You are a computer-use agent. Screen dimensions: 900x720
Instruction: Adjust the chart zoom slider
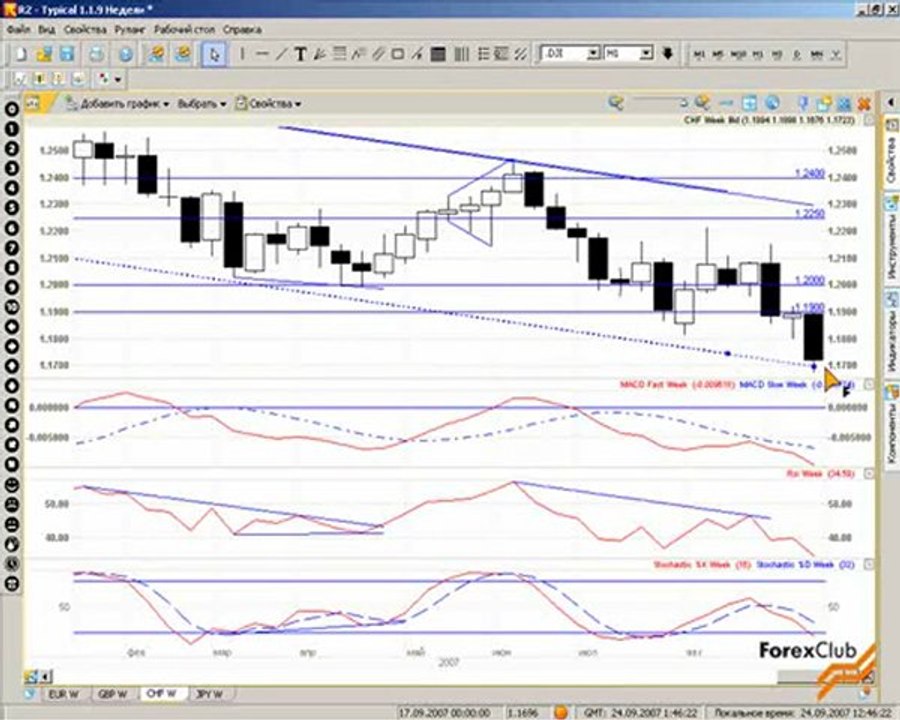[x=660, y=103]
